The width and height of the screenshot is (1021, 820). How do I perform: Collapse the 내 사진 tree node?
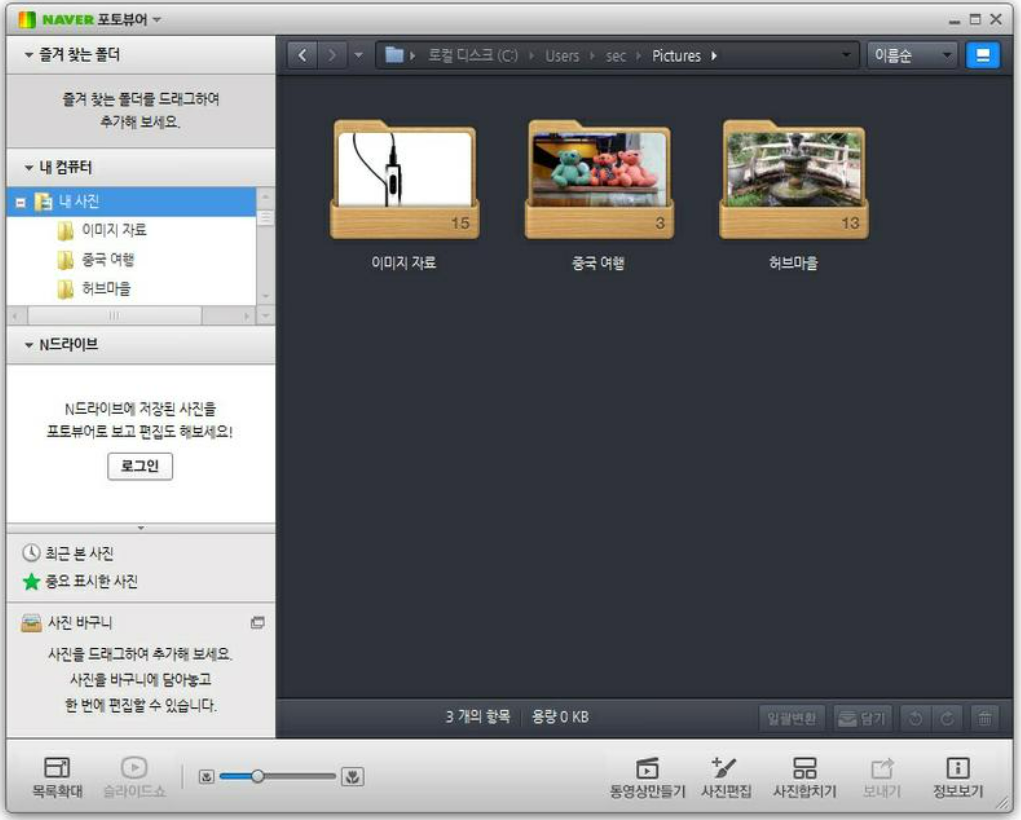tap(20, 203)
